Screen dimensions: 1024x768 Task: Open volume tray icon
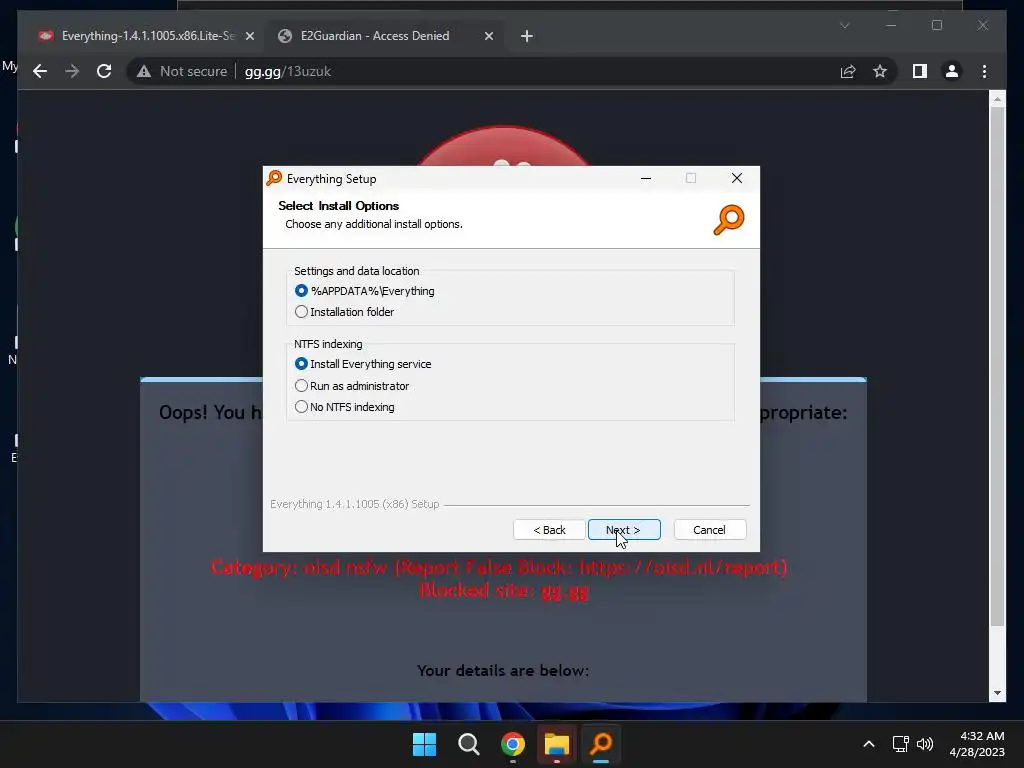click(925, 744)
